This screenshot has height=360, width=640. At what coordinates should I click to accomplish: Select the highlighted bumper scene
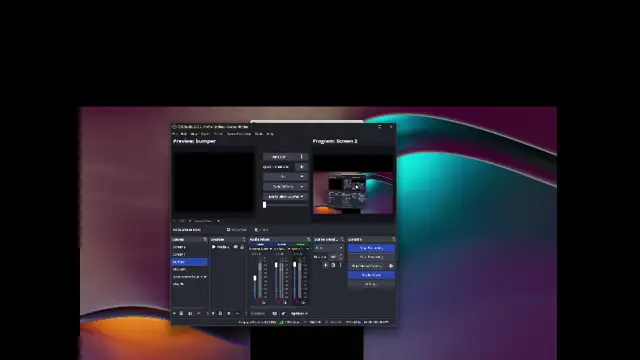click(x=189, y=262)
